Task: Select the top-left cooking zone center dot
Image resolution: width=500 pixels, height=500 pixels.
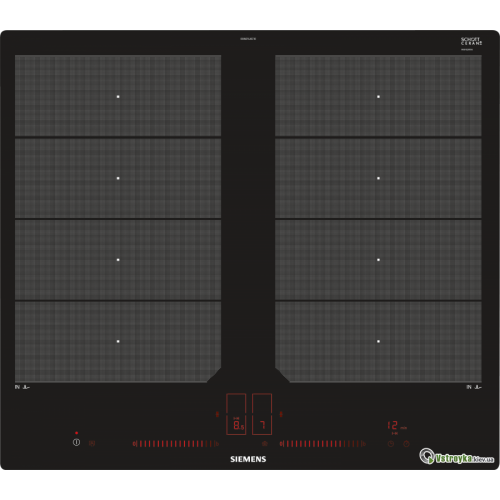Action: point(118,97)
